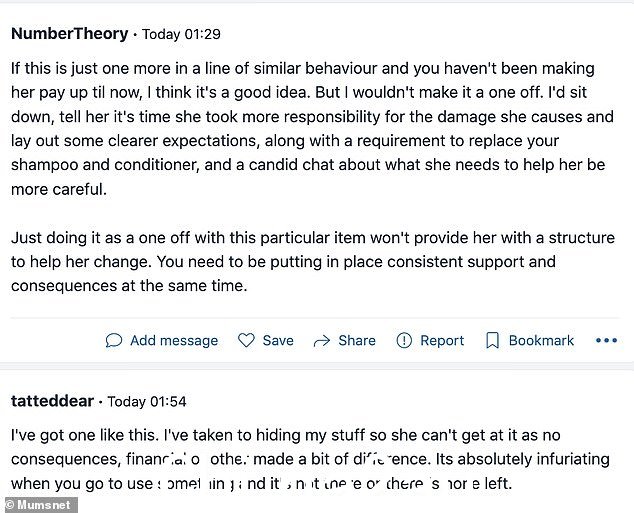Click the Share arrow icon

(x=322, y=341)
